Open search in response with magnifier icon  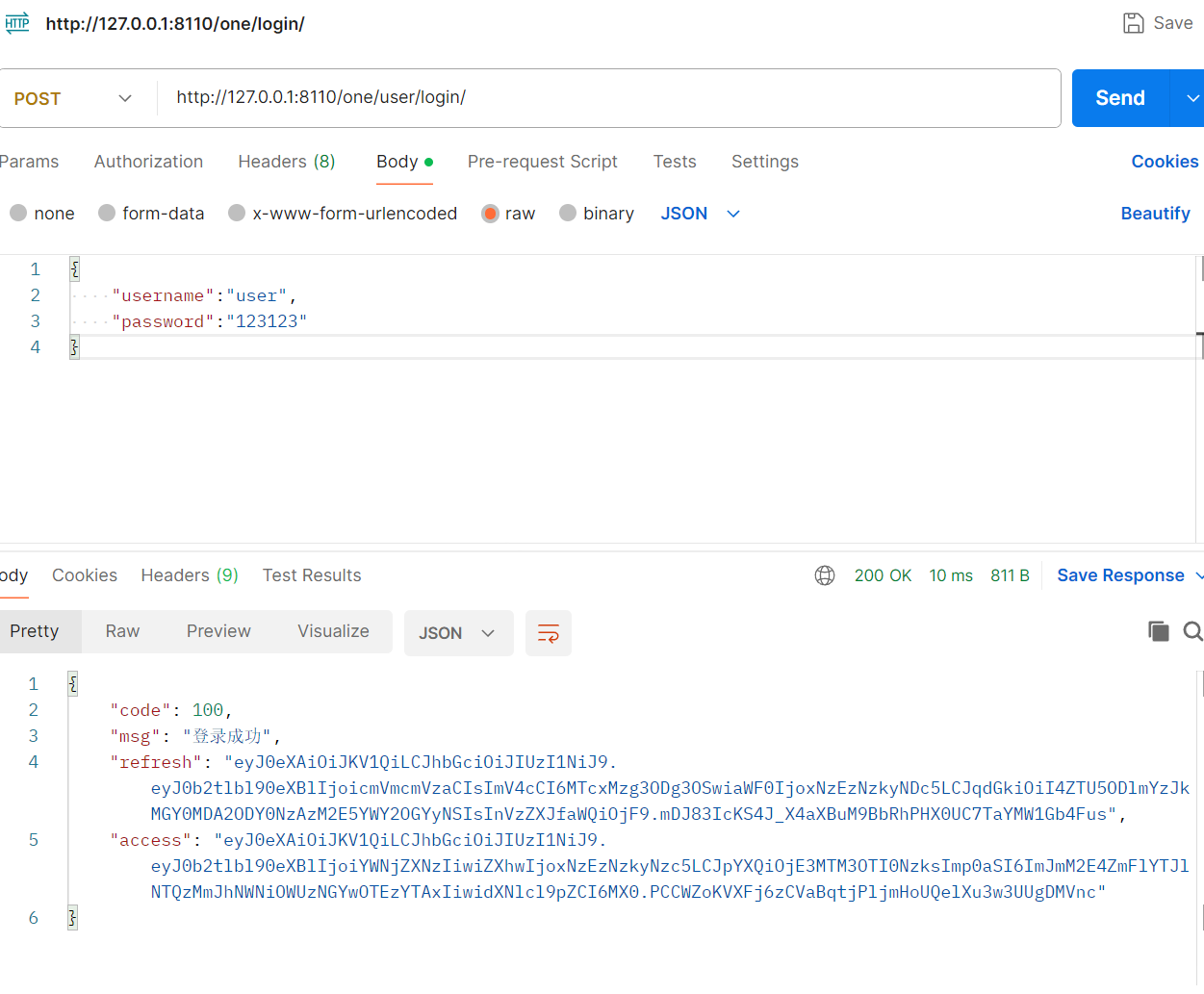click(1193, 631)
